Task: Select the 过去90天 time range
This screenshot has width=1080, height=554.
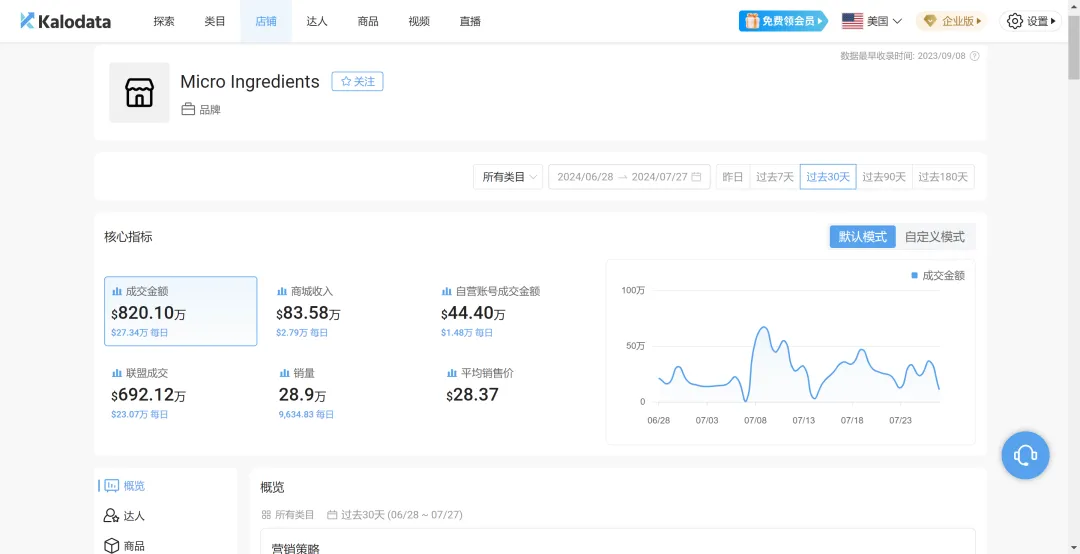Action: pos(884,177)
